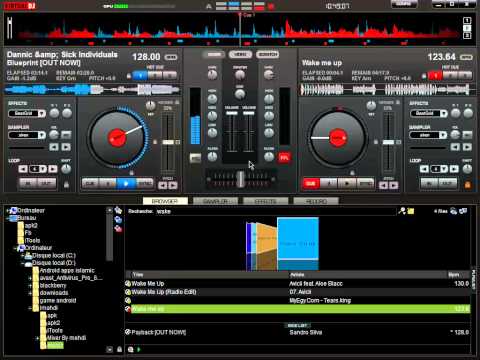480x360 pixels.
Task: Expand the Disque local (C:) node
Action: (22, 256)
